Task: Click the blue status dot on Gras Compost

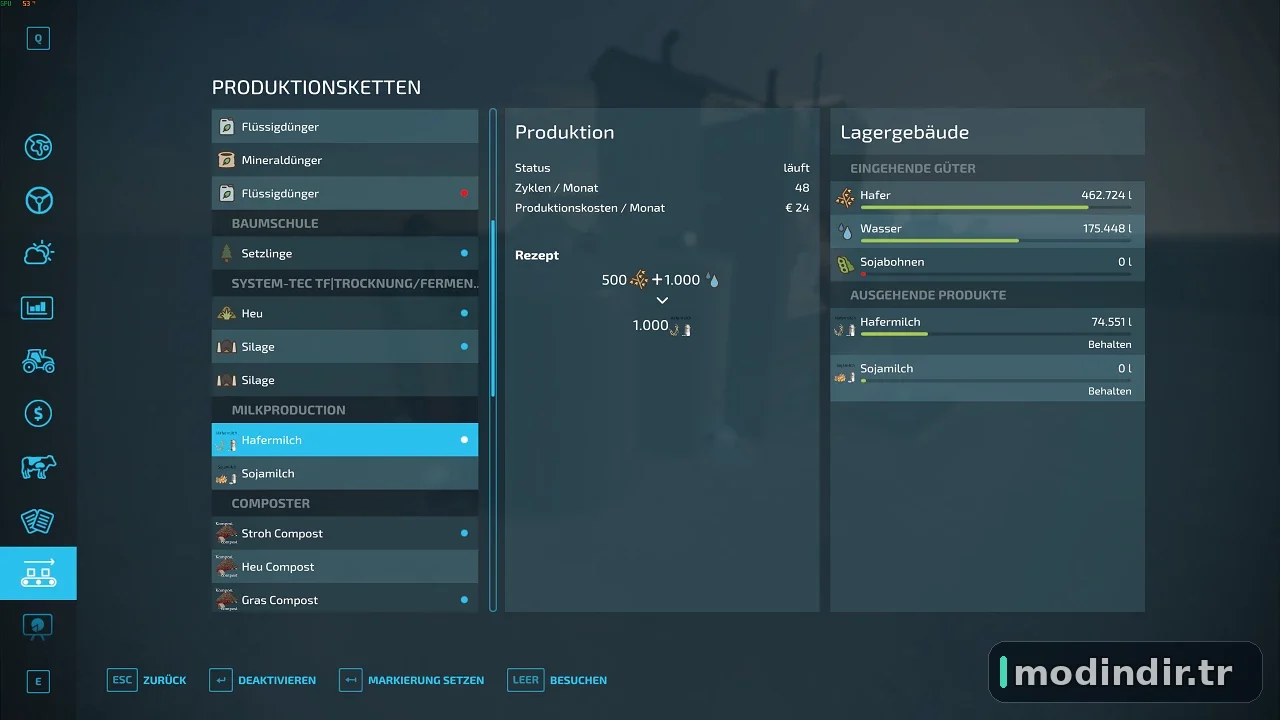Action: [x=464, y=600]
